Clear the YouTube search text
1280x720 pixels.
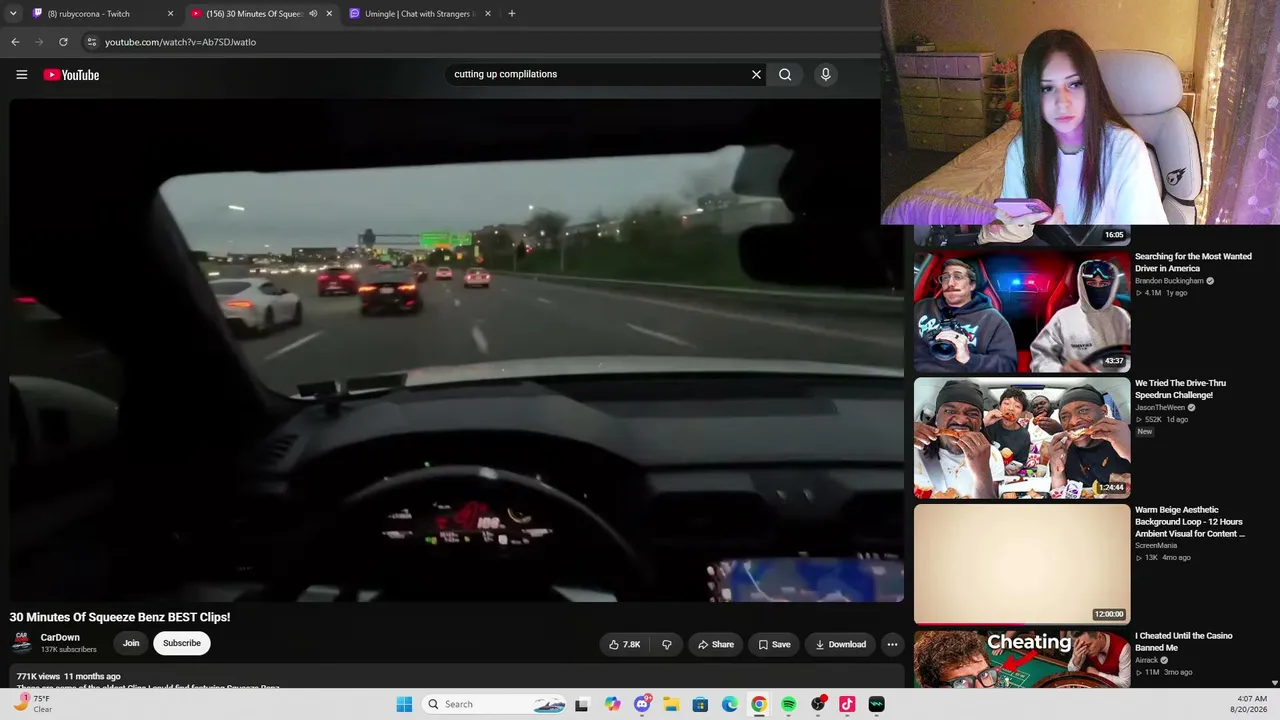pyautogui.click(x=756, y=74)
